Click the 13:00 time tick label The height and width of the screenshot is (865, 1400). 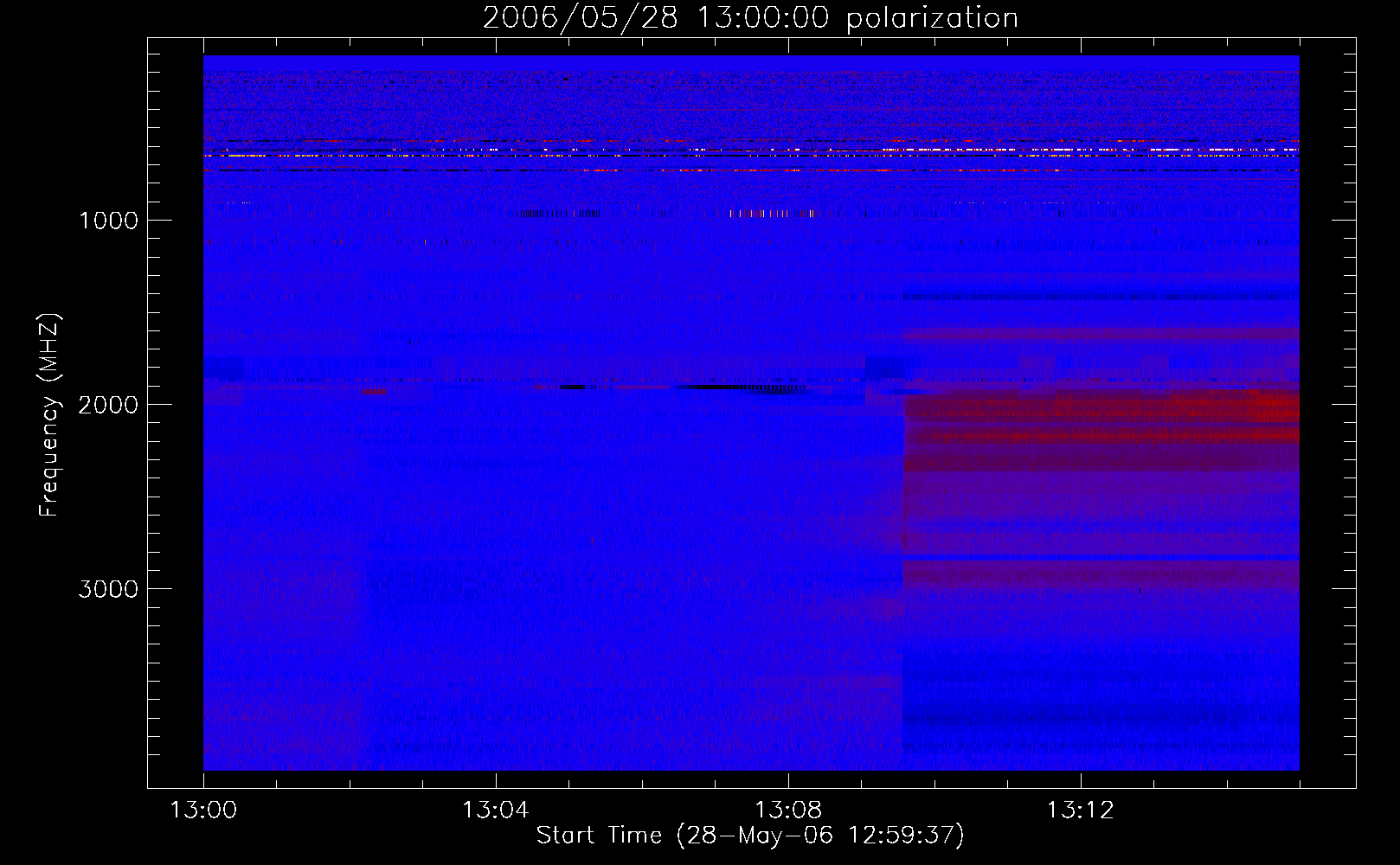[203, 811]
